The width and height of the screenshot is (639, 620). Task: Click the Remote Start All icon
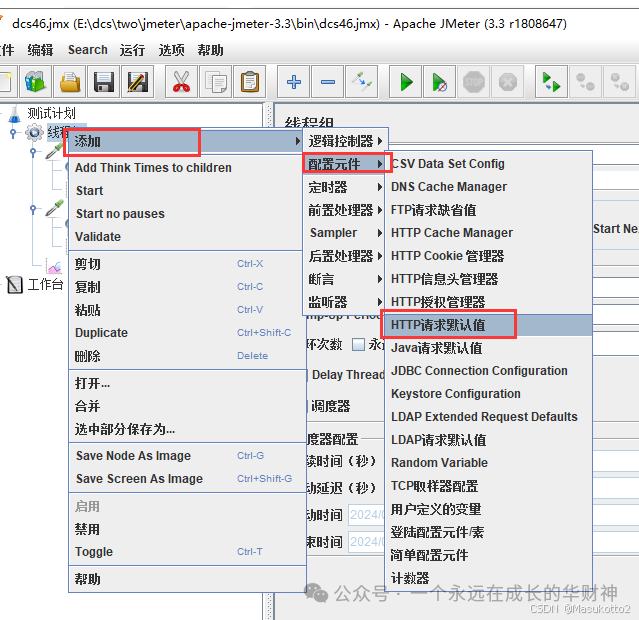click(x=551, y=82)
